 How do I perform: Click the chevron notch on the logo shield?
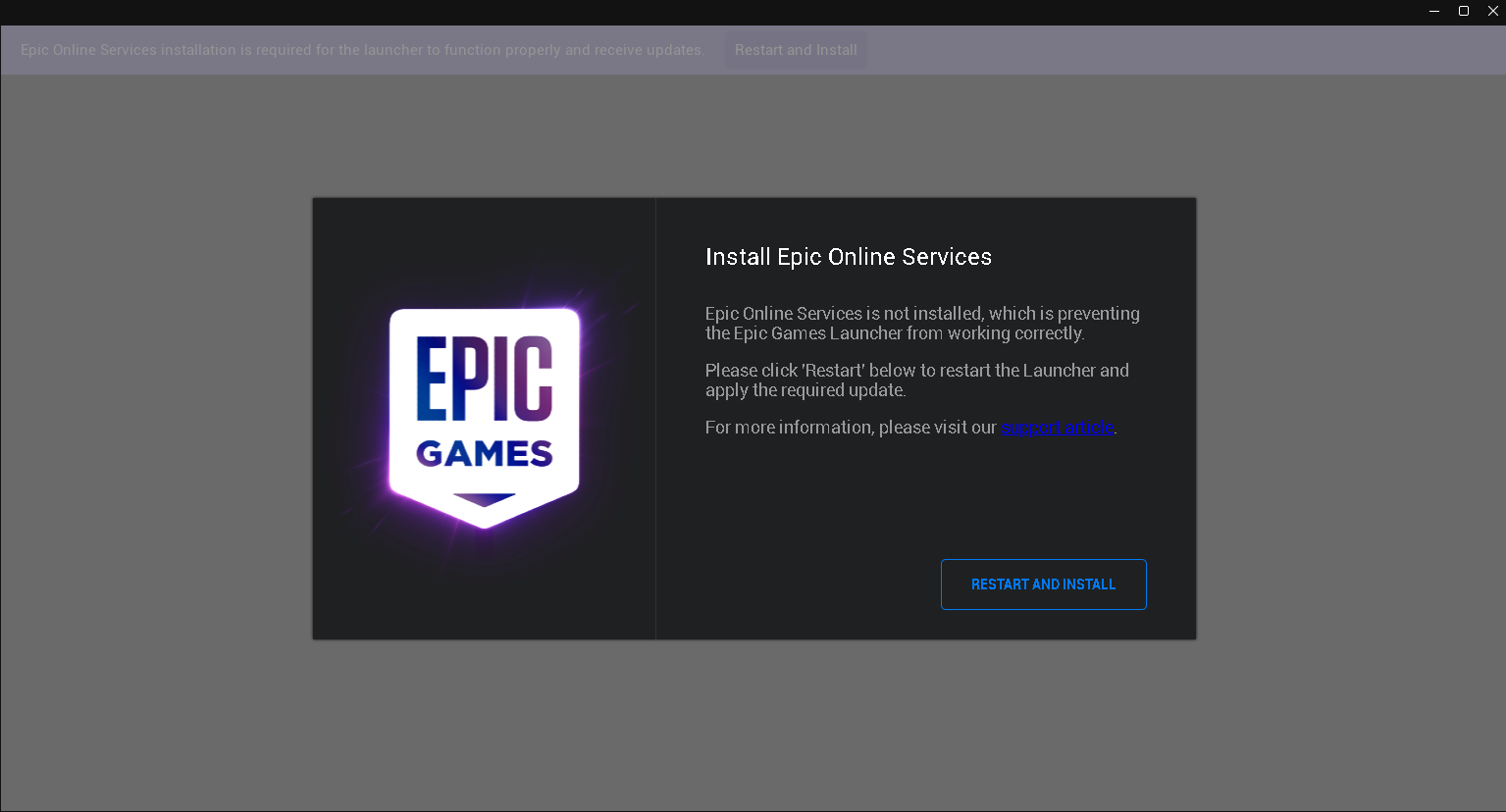(485, 499)
